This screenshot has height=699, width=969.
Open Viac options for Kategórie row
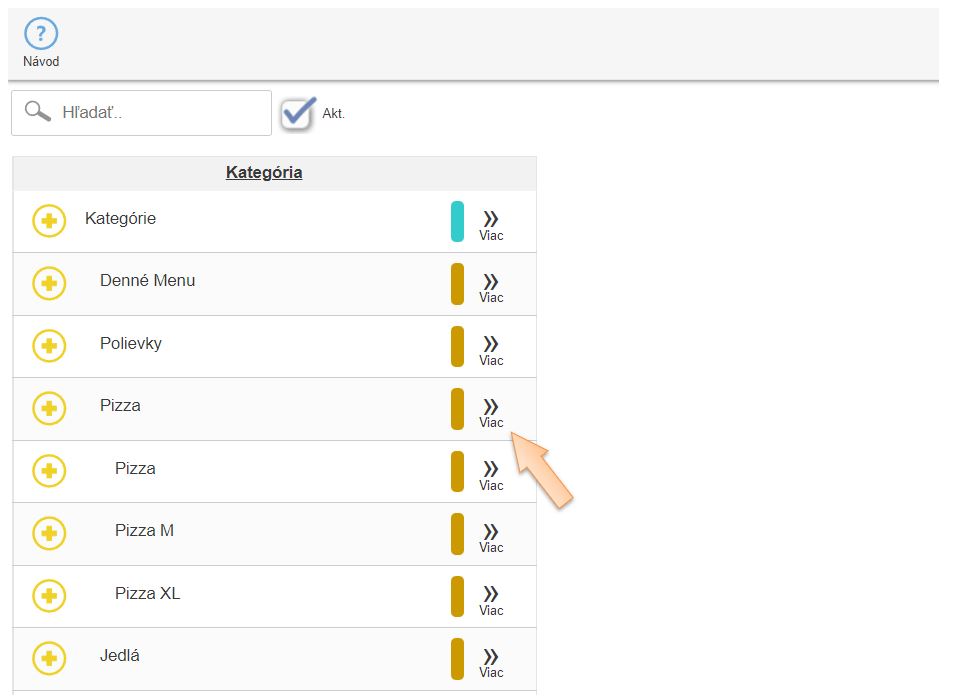tap(491, 226)
